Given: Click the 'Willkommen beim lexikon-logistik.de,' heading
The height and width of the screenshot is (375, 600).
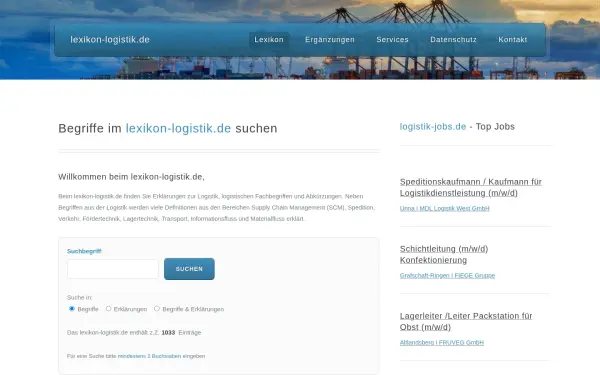Looking at the screenshot, I should 131,177.
